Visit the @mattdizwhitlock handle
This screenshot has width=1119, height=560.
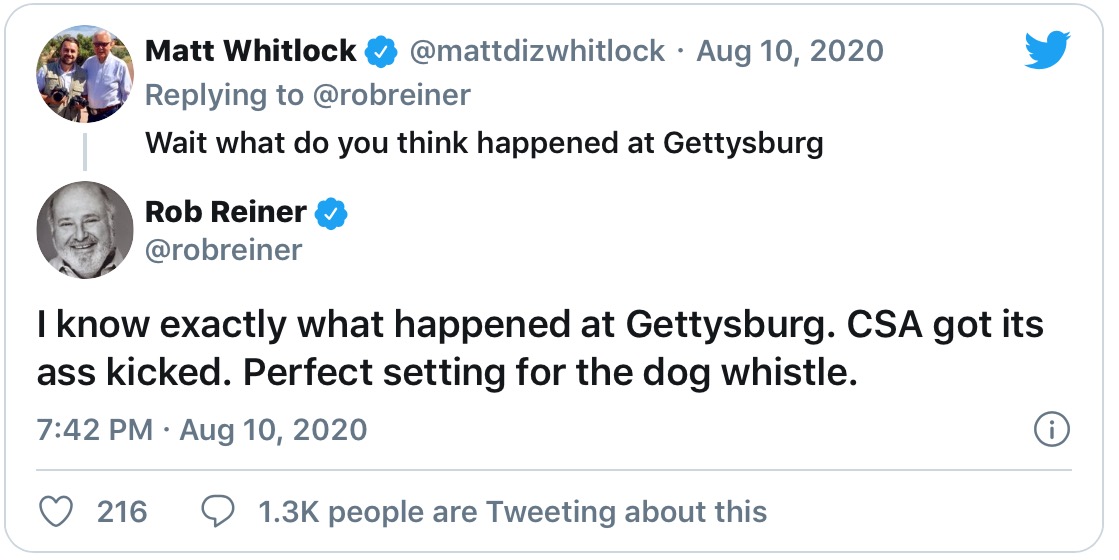(537, 51)
